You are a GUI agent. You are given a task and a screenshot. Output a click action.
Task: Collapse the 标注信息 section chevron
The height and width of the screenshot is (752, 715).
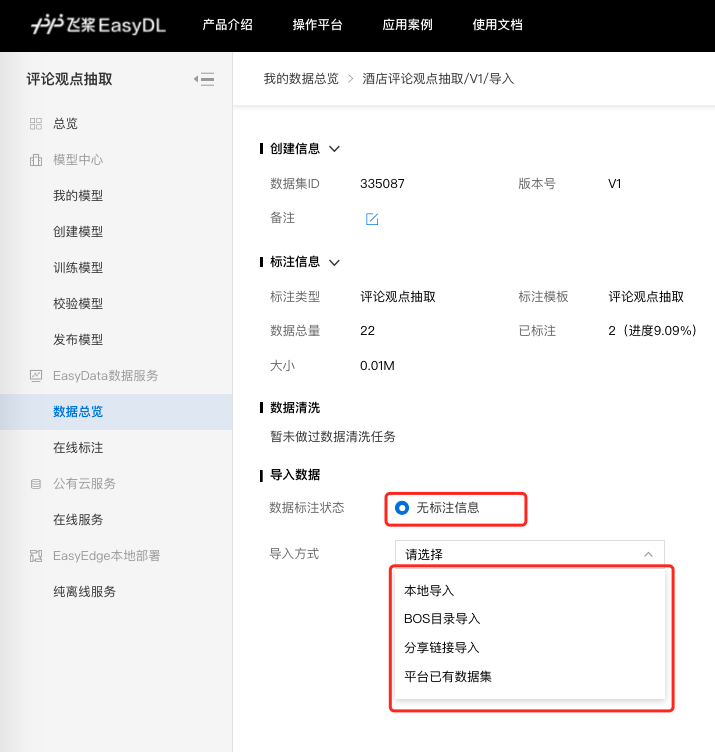[334, 262]
